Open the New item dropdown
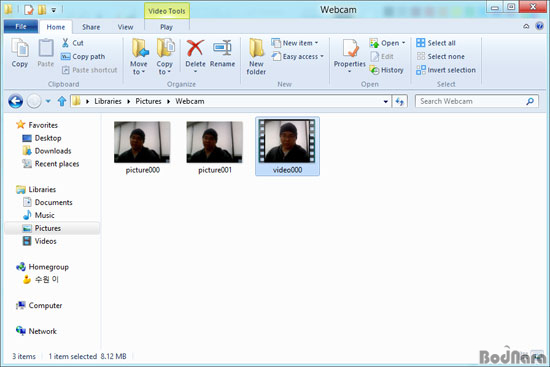Image resolution: width=550 pixels, height=367 pixels. click(x=295, y=43)
